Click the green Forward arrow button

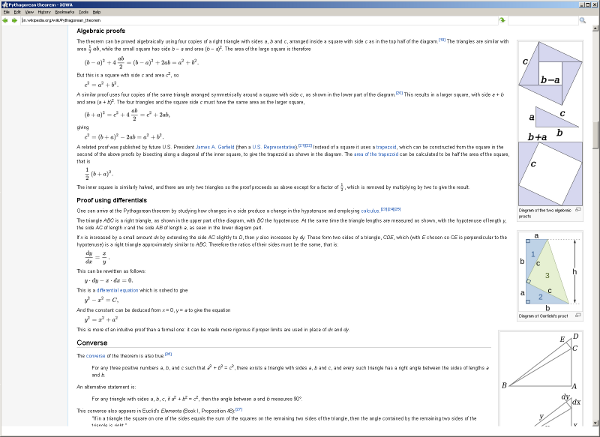coord(15,19)
